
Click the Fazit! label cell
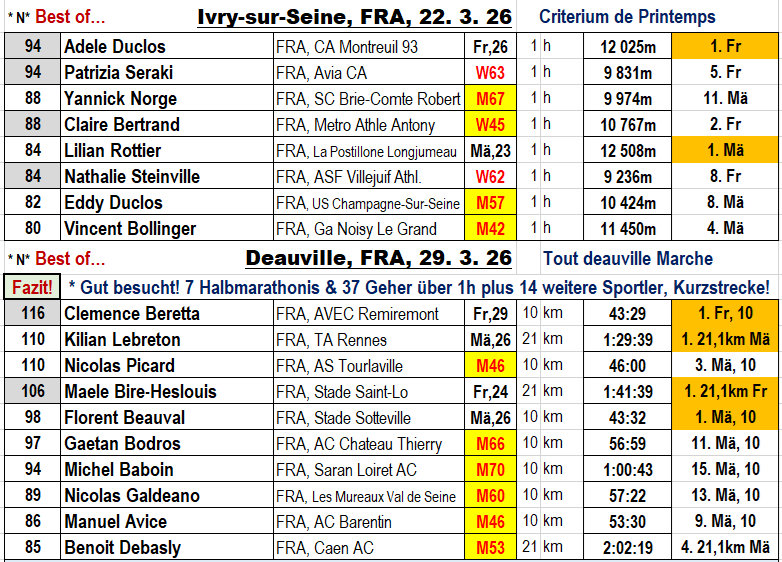coord(32,287)
